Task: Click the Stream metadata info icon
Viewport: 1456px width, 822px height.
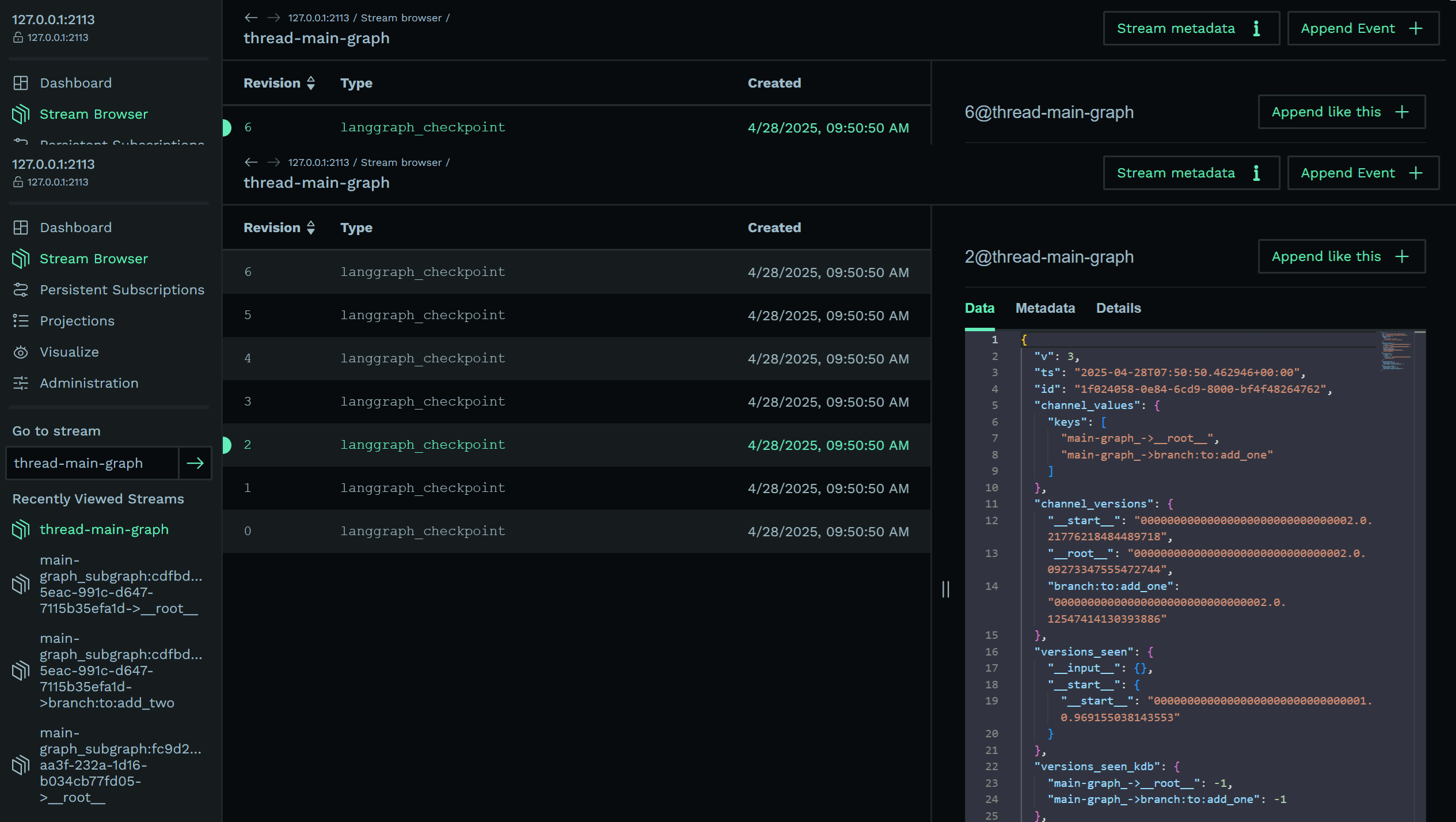Action: (x=1257, y=173)
